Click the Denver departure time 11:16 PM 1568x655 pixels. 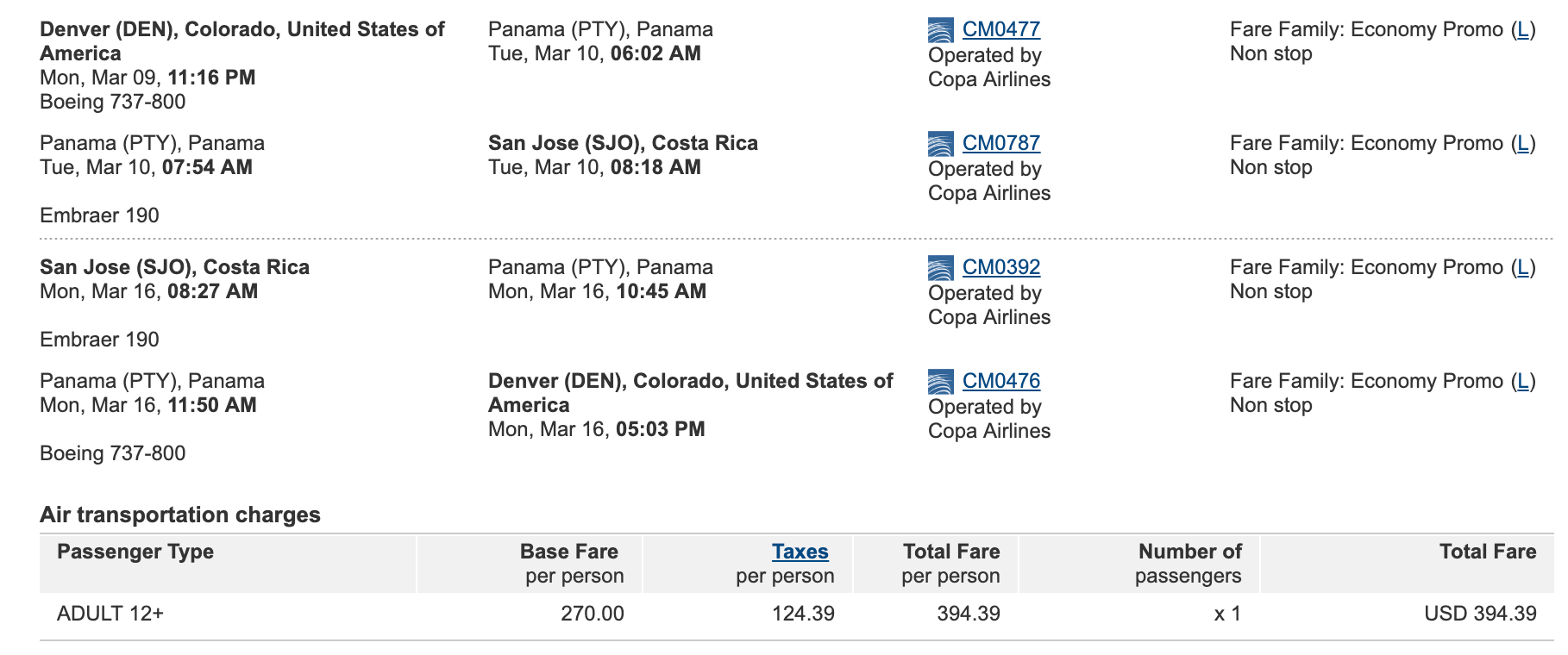tap(211, 78)
